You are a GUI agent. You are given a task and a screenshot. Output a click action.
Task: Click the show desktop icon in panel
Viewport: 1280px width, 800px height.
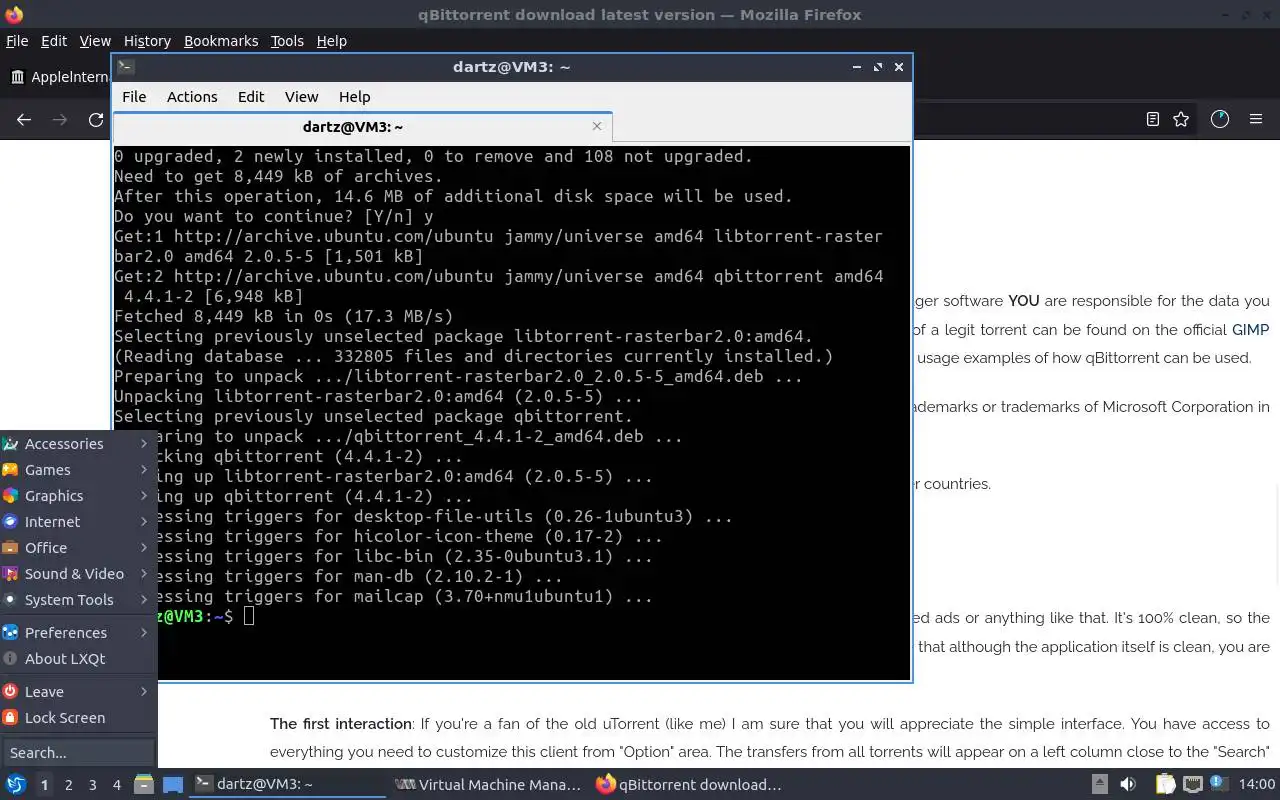[x=173, y=784]
